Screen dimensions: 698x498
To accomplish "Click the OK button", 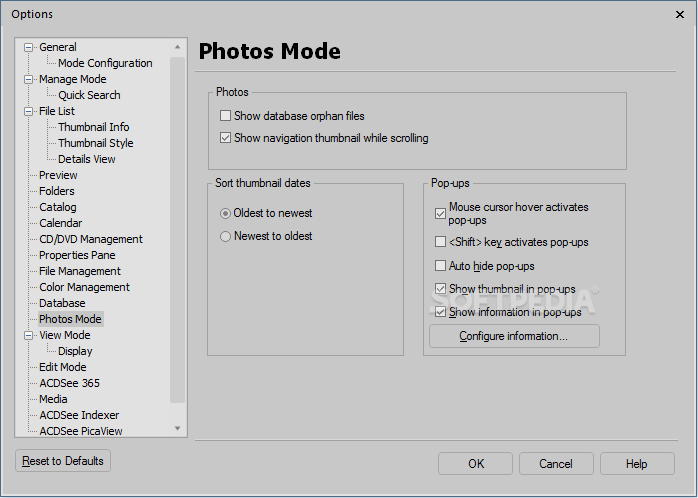I will tap(475, 464).
